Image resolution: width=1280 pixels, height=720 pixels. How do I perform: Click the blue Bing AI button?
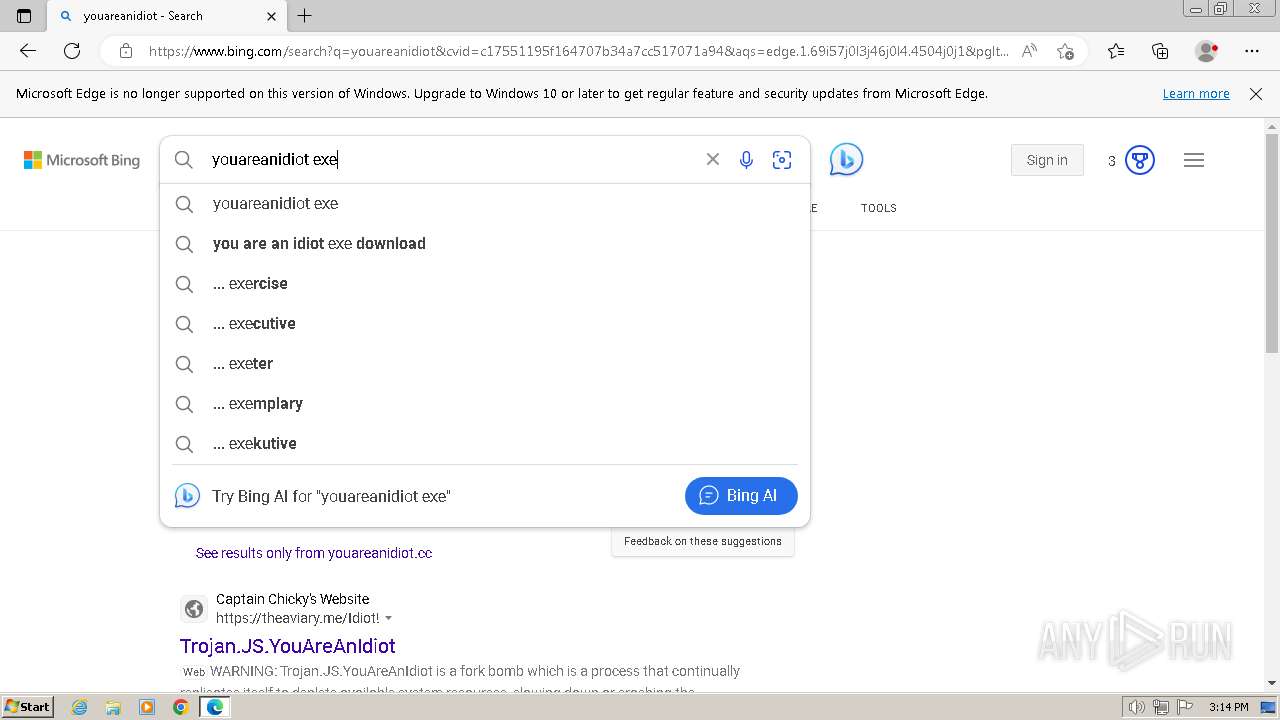[741, 495]
